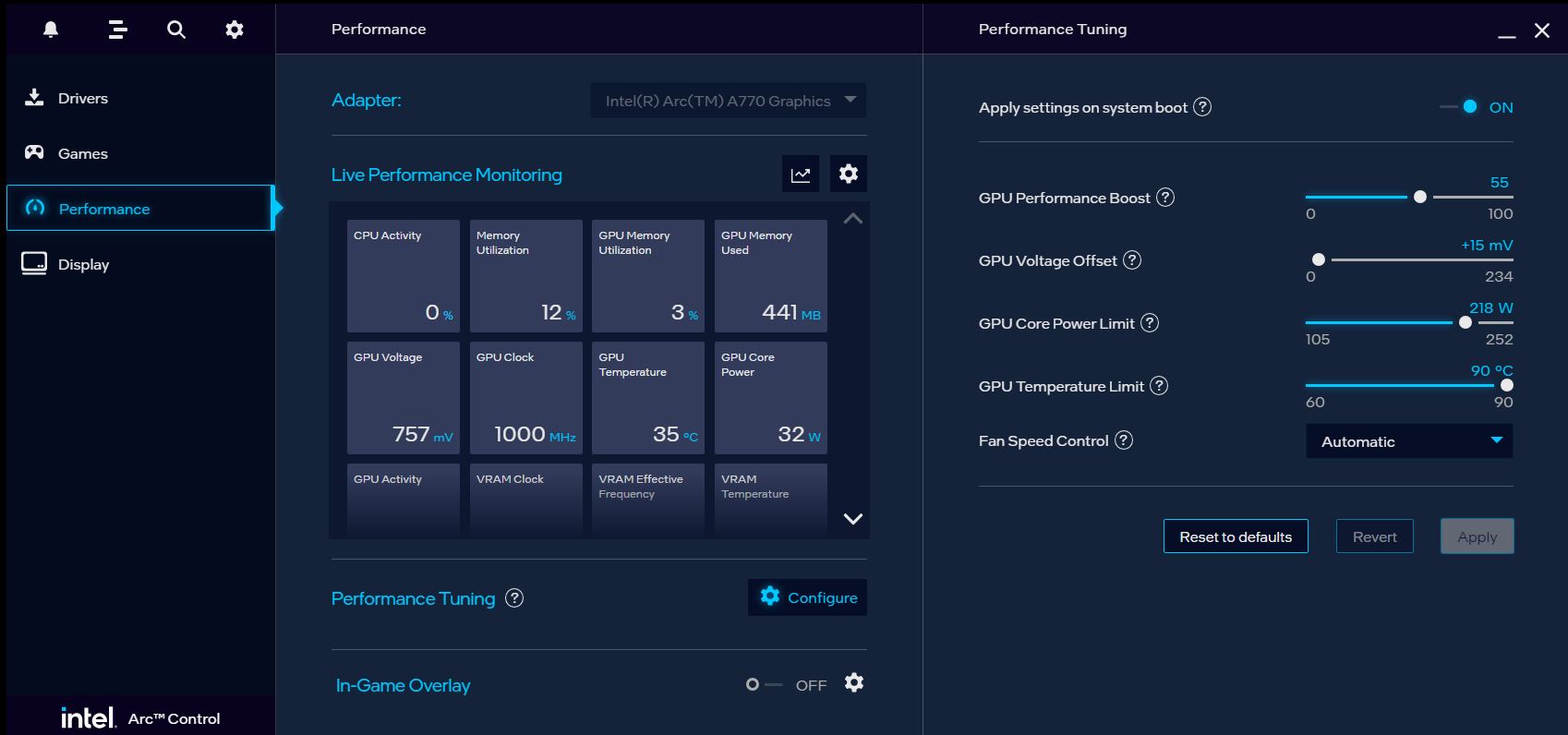Switch to the Games section
The height and width of the screenshot is (735, 1568).
(83, 153)
